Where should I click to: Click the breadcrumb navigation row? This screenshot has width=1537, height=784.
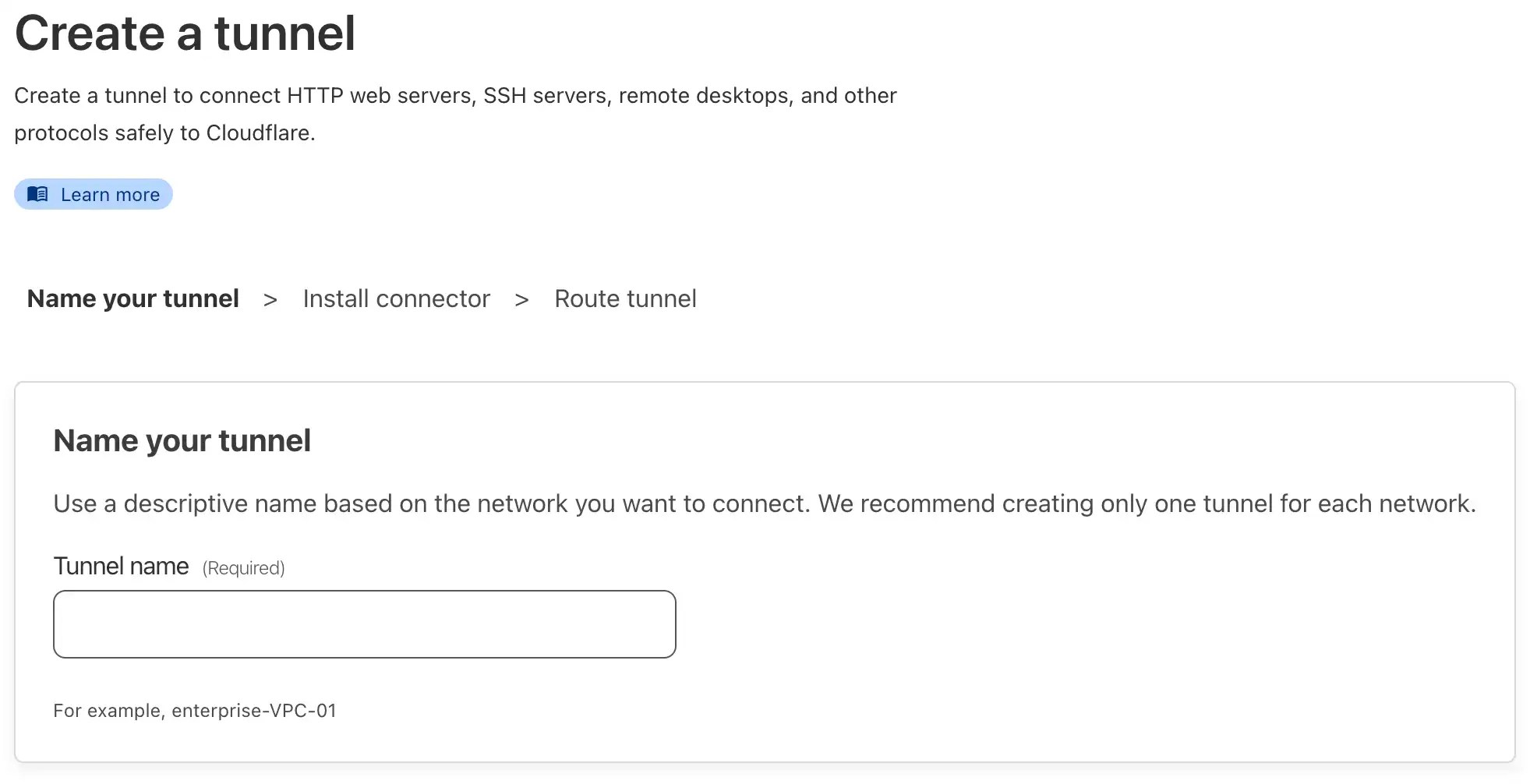pyautogui.click(x=362, y=298)
